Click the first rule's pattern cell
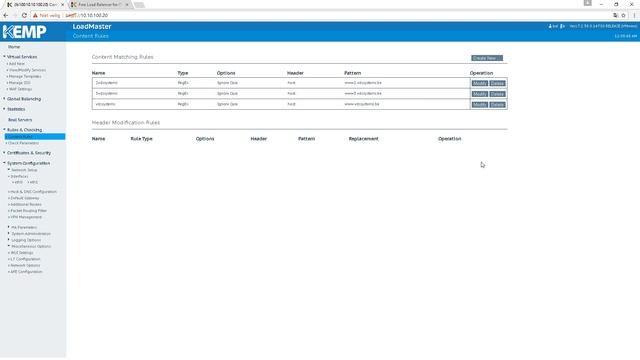 point(363,83)
